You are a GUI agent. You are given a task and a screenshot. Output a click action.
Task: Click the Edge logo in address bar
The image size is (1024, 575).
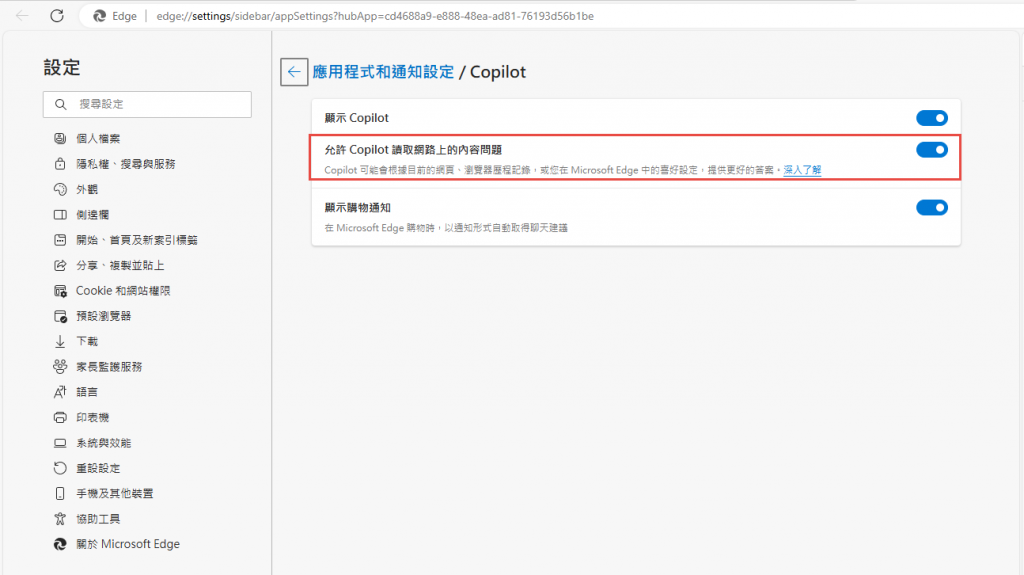[99, 16]
